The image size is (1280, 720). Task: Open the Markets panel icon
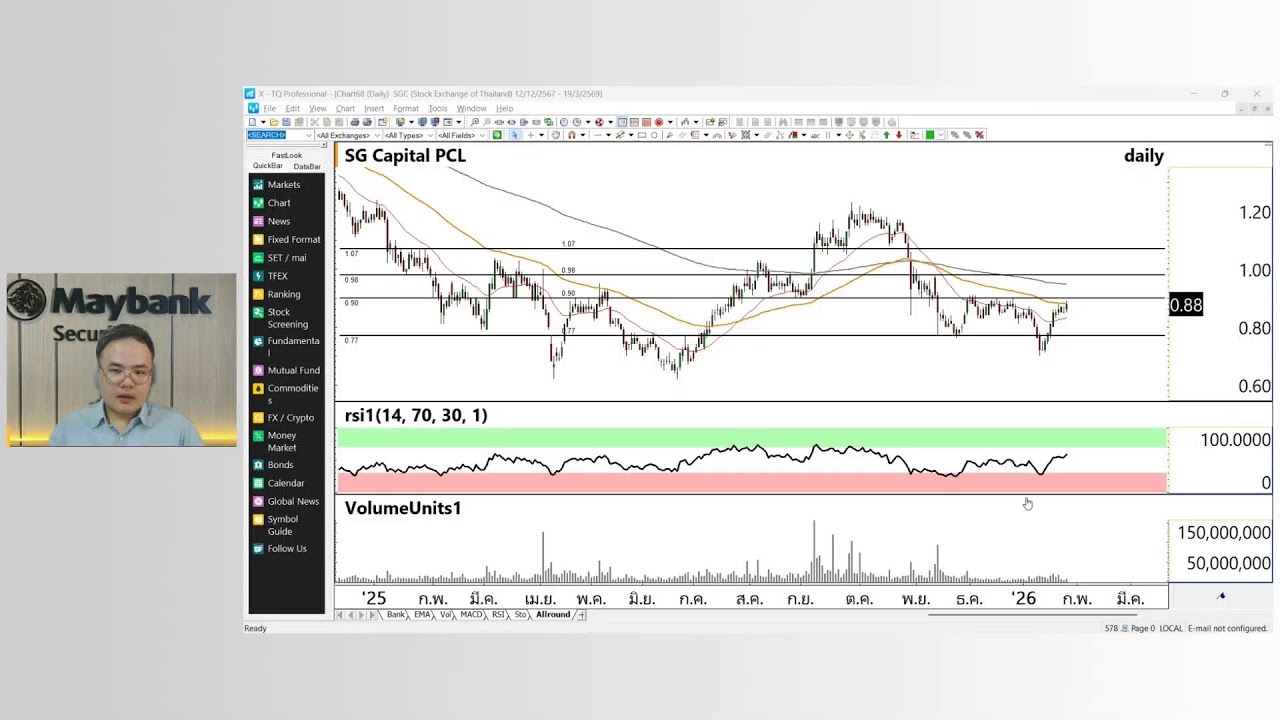(x=258, y=185)
